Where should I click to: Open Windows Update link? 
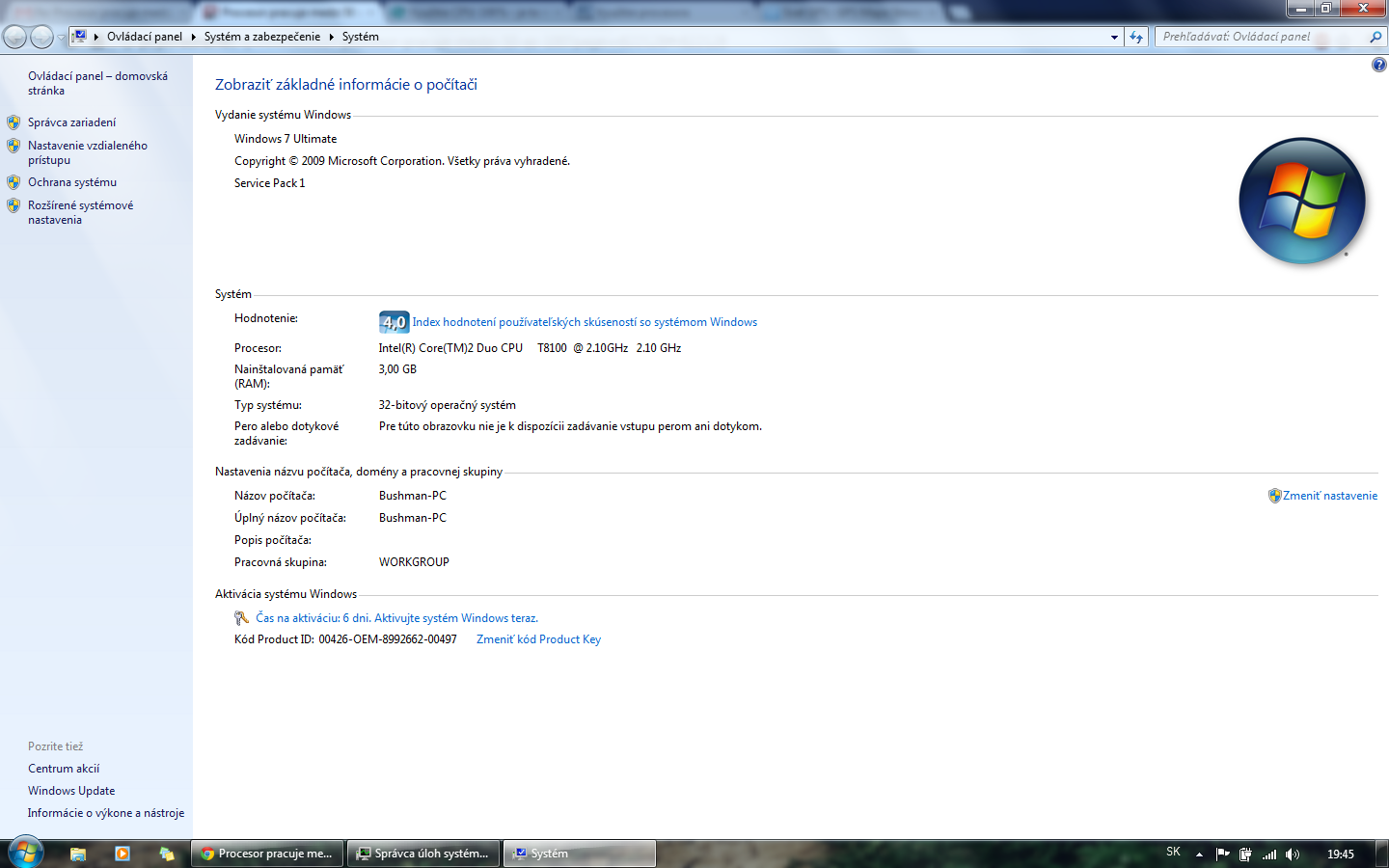71,791
